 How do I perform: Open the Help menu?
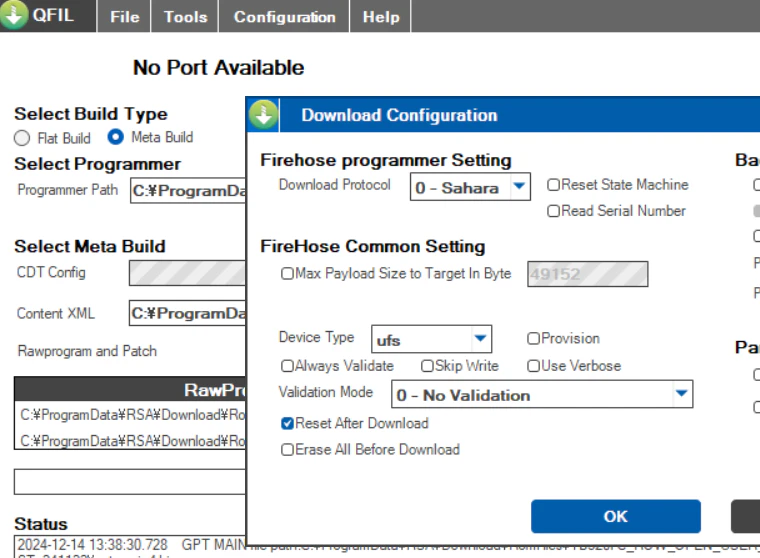[x=381, y=17]
